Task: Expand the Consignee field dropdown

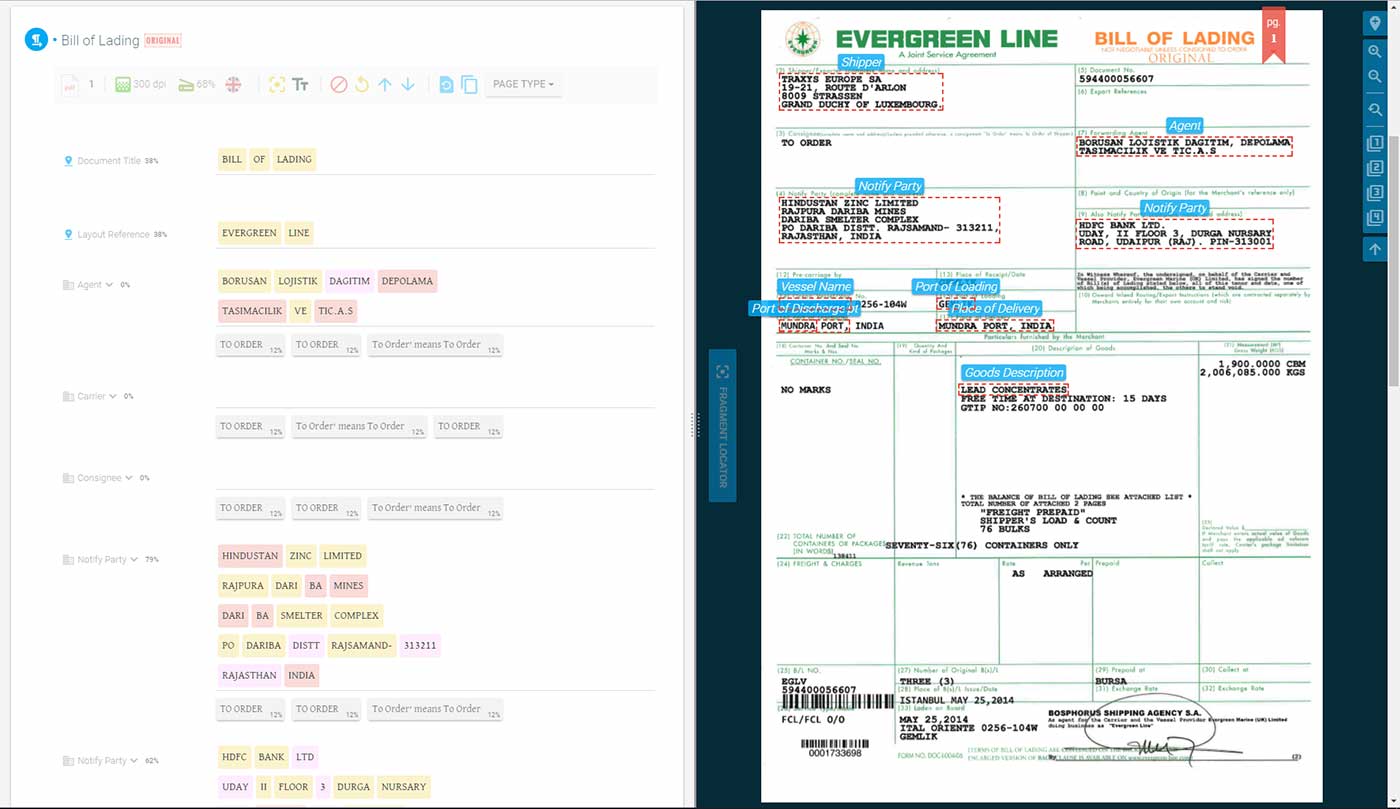Action: click(129, 478)
